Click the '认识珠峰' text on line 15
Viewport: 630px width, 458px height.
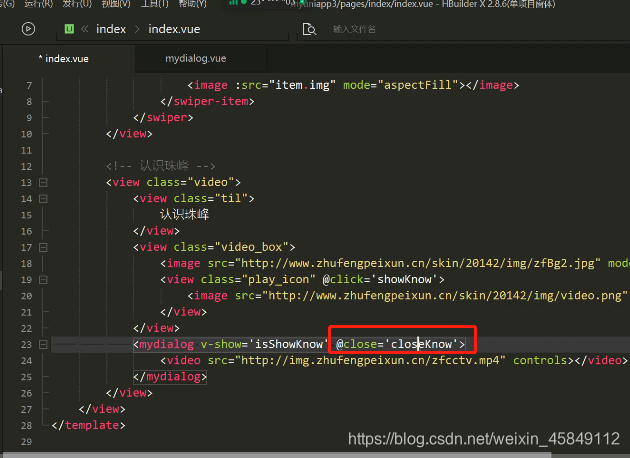click(x=184, y=214)
